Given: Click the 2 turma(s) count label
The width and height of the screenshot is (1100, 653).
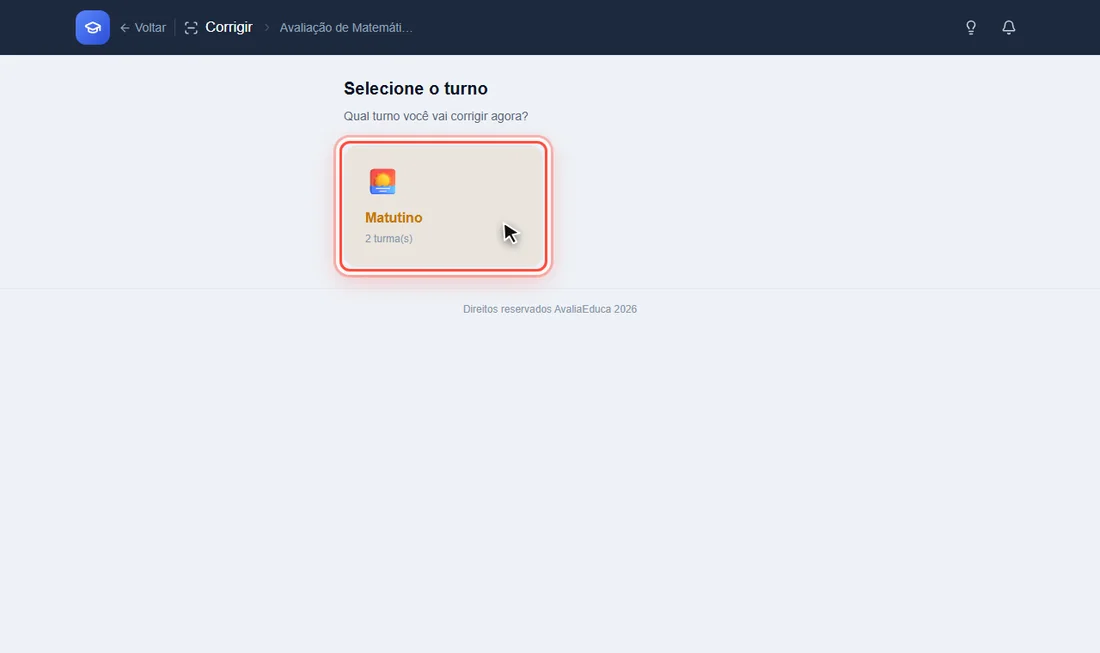Looking at the screenshot, I should pos(389,238).
